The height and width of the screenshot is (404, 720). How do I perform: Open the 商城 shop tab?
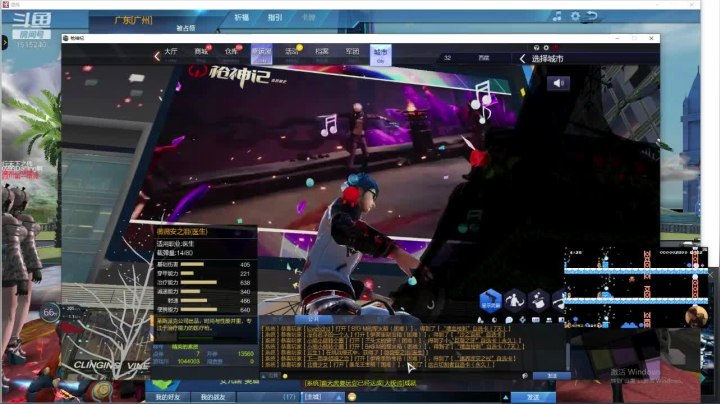coord(201,54)
